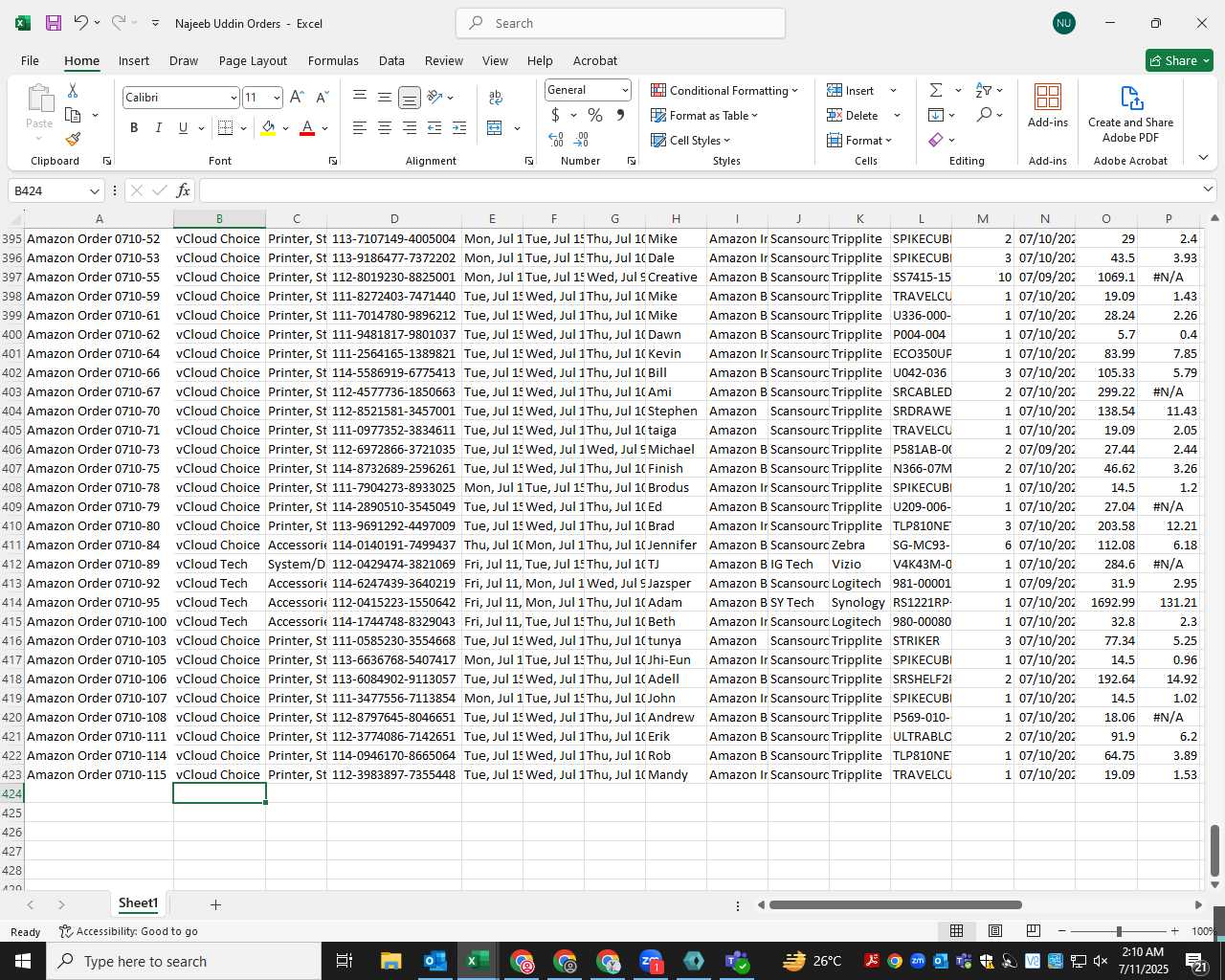The width and height of the screenshot is (1225, 980).
Task: Click Decrease Indent icon
Action: pyautogui.click(x=434, y=127)
